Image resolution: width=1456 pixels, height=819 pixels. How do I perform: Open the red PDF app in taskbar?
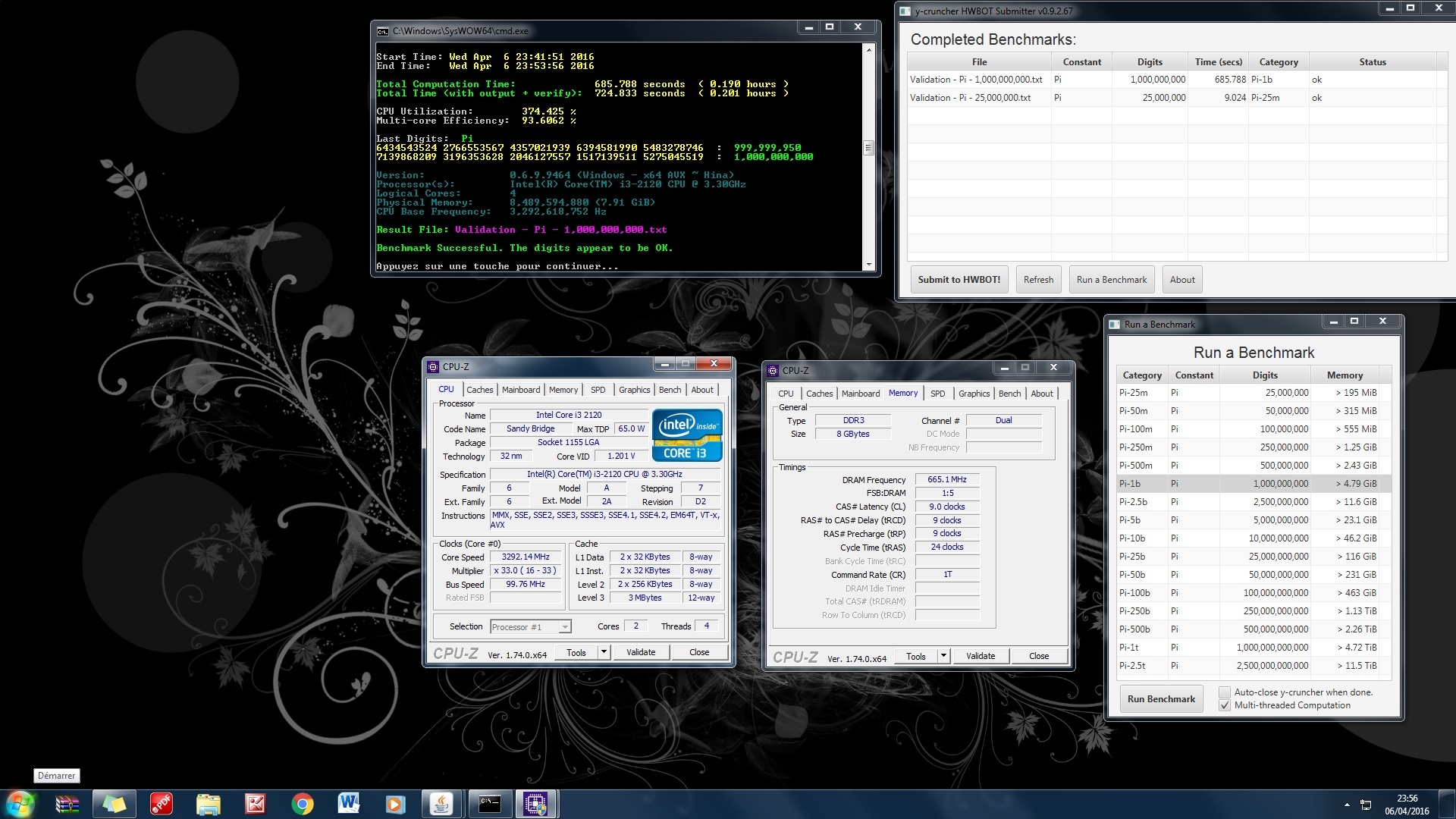(162, 804)
